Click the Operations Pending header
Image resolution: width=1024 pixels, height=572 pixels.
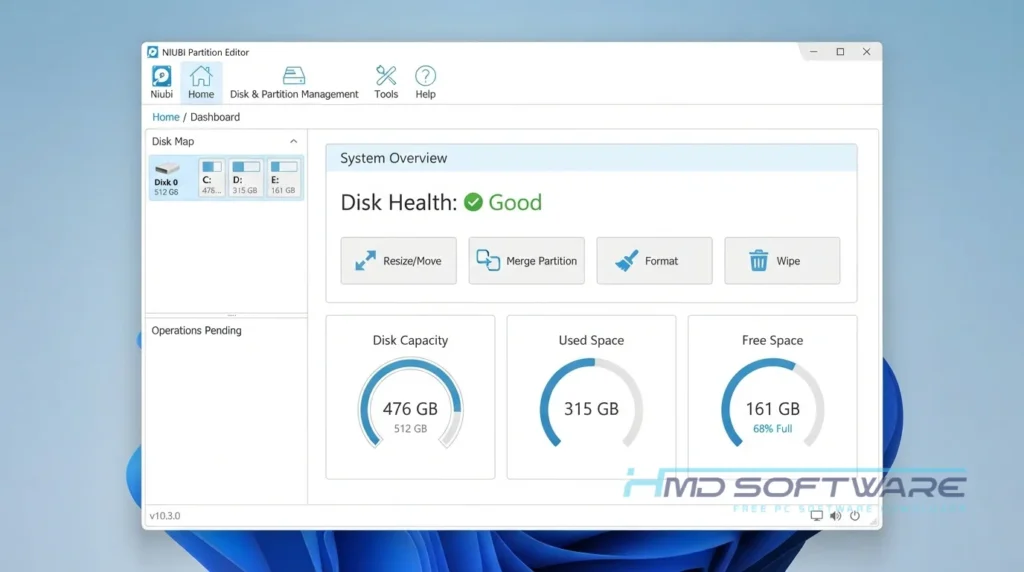tap(197, 330)
